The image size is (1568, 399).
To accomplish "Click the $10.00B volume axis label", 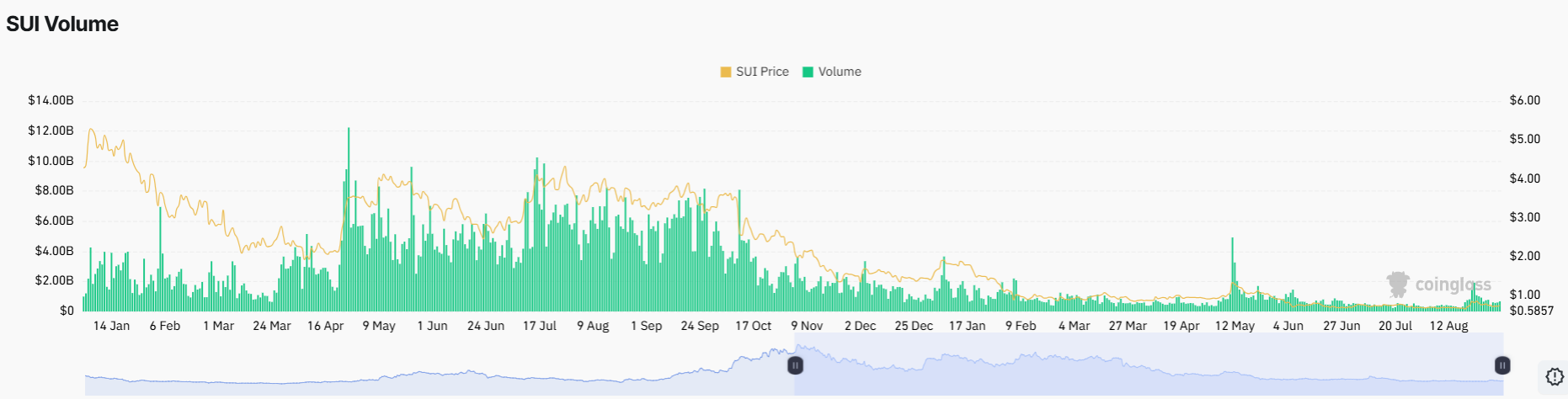I will pos(51,161).
